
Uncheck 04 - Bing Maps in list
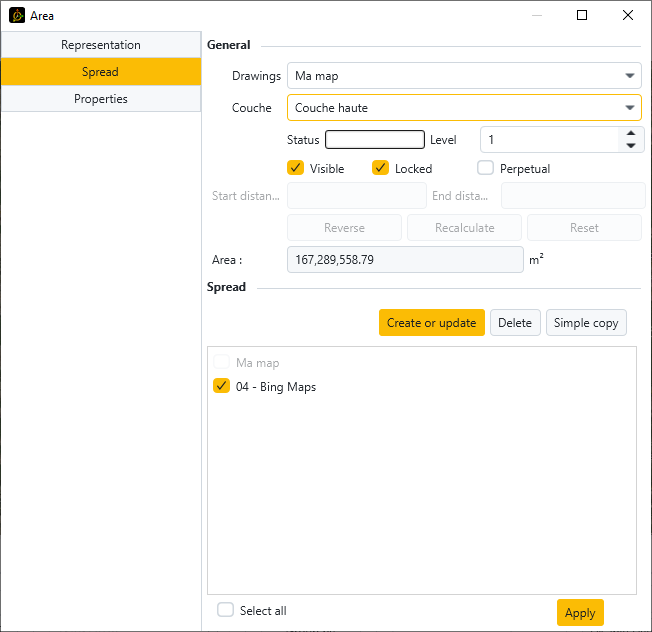point(222,387)
